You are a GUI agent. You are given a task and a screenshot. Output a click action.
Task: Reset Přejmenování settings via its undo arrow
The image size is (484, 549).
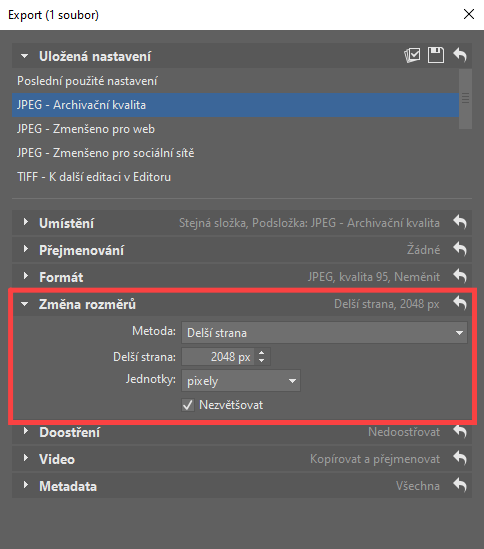(x=460, y=249)
